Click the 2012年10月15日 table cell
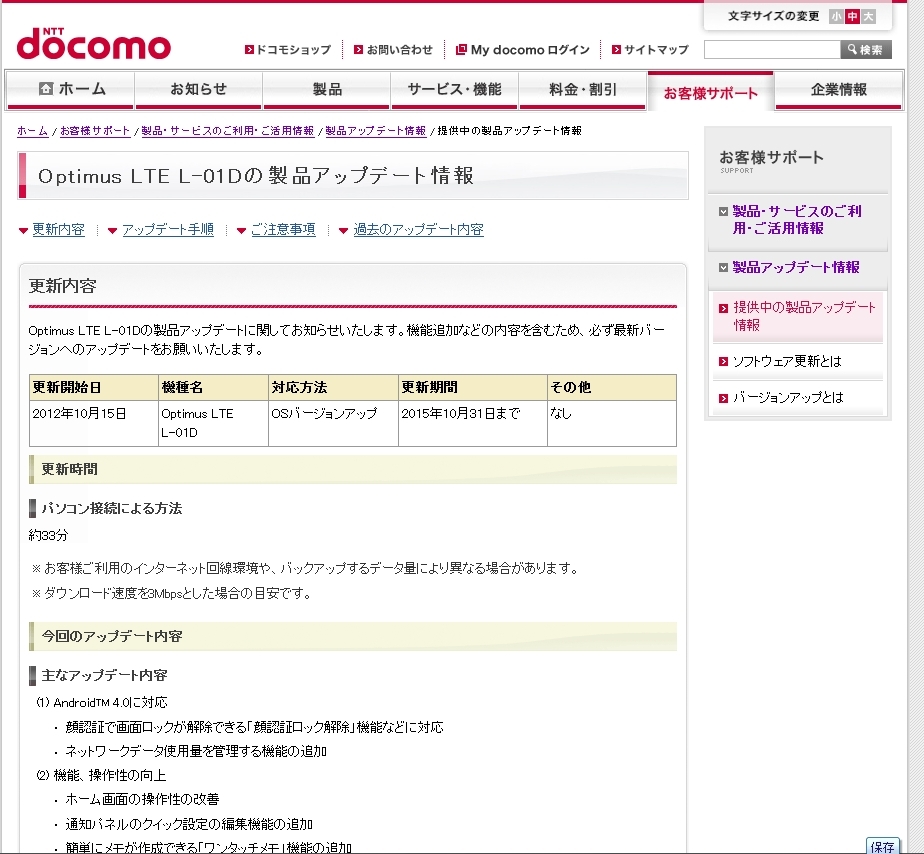This screenshot has width=924, height=854. pyautogui.click(x=94, y=423)
